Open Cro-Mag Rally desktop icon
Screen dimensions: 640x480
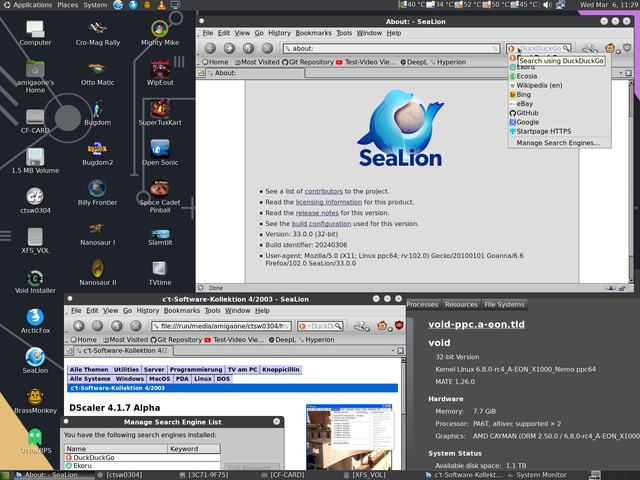pos(98,33)
